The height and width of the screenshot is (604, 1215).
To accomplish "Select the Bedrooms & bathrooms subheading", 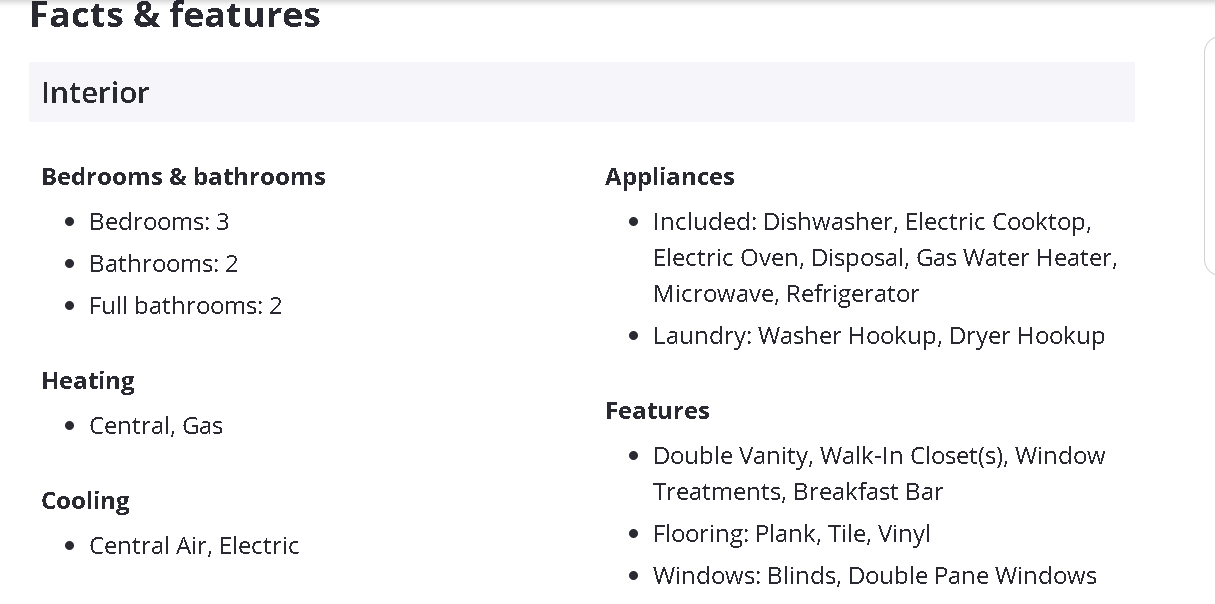I will (x=183, y=177).
